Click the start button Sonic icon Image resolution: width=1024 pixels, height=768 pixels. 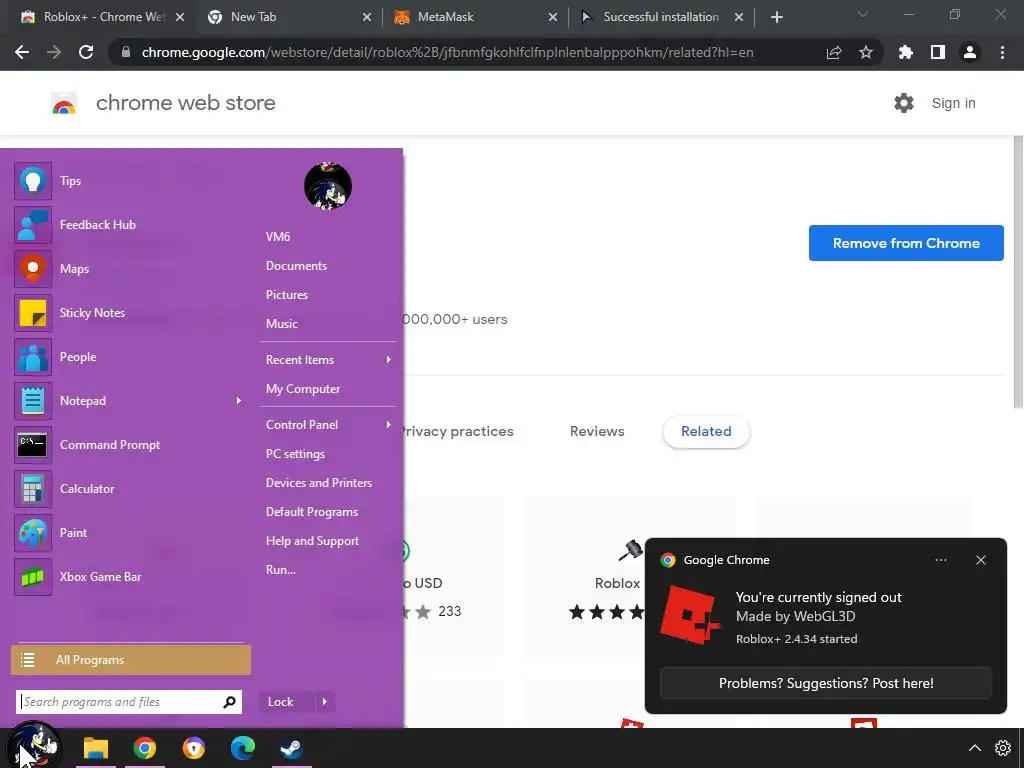pyautogui.click(x=33, y=746)
